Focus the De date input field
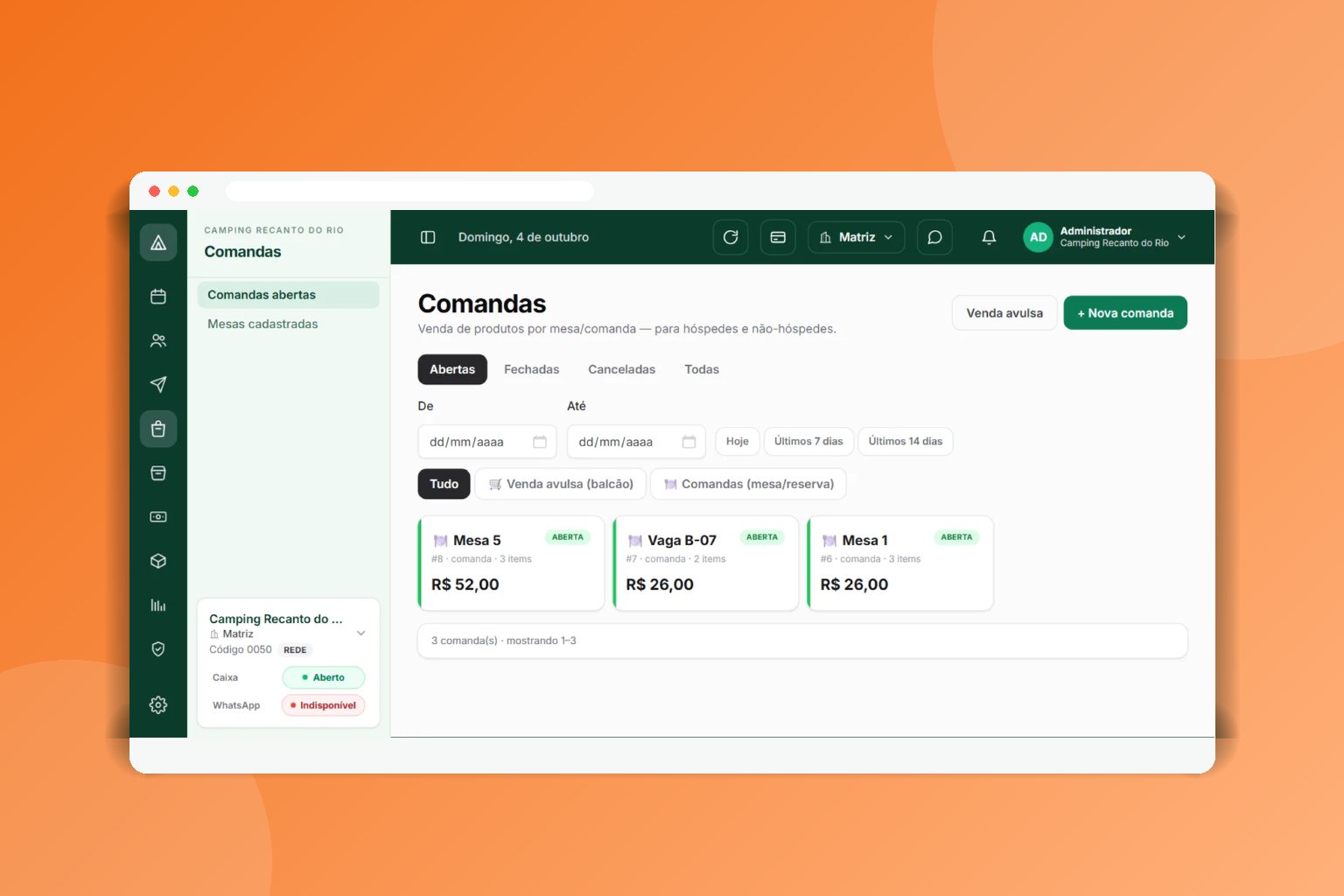The height and width of the screenshot is (896, 1344). pos(487,442)
